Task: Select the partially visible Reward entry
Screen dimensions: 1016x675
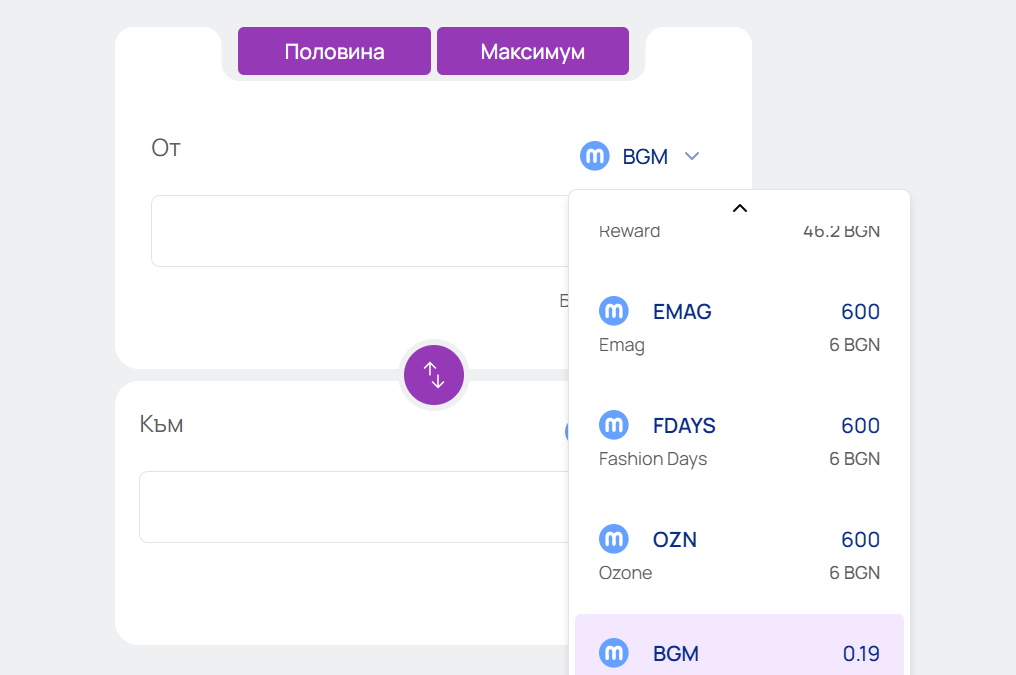Action: (630, 232)
